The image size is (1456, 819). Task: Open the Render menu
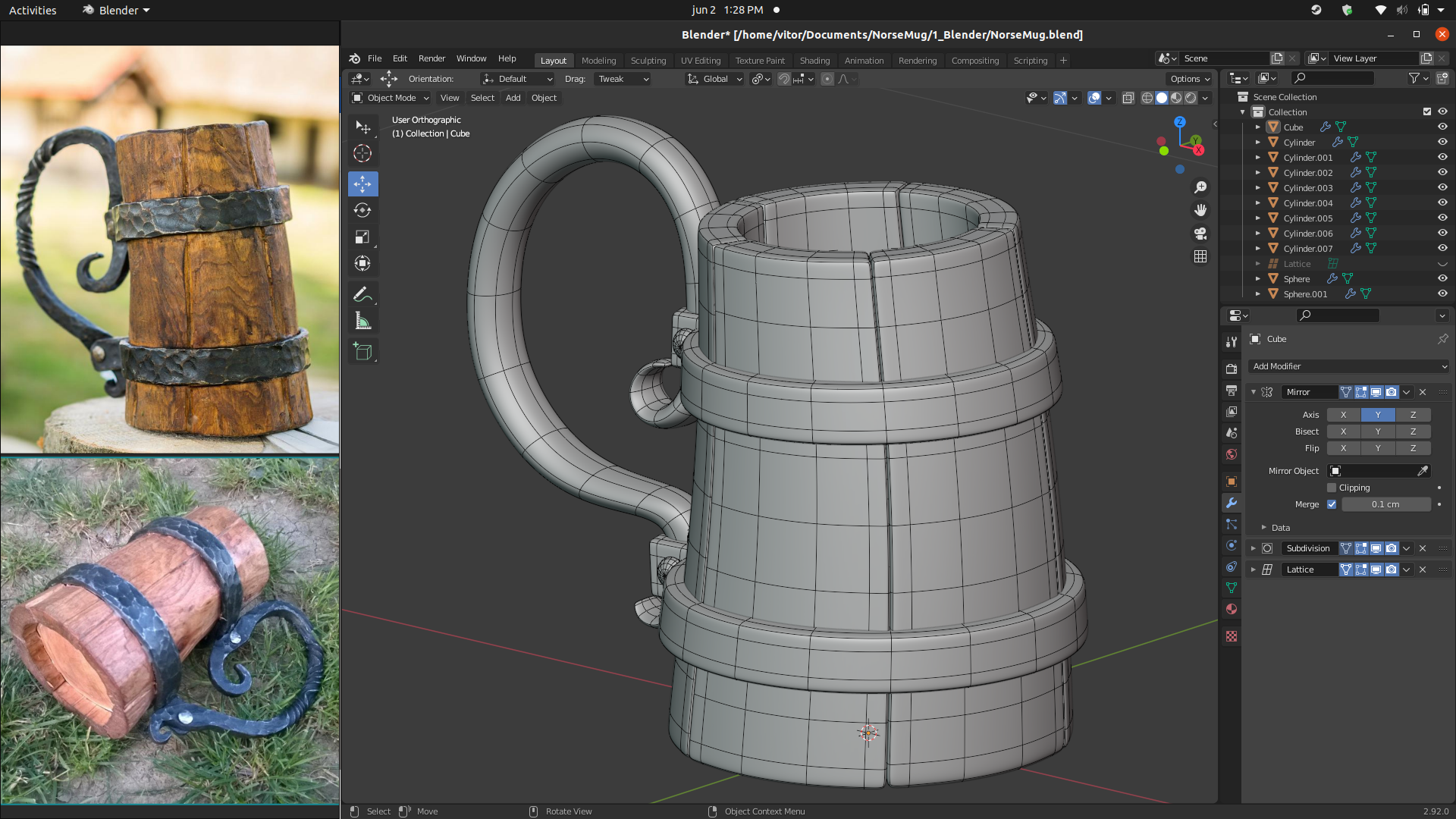coord(431,58)
